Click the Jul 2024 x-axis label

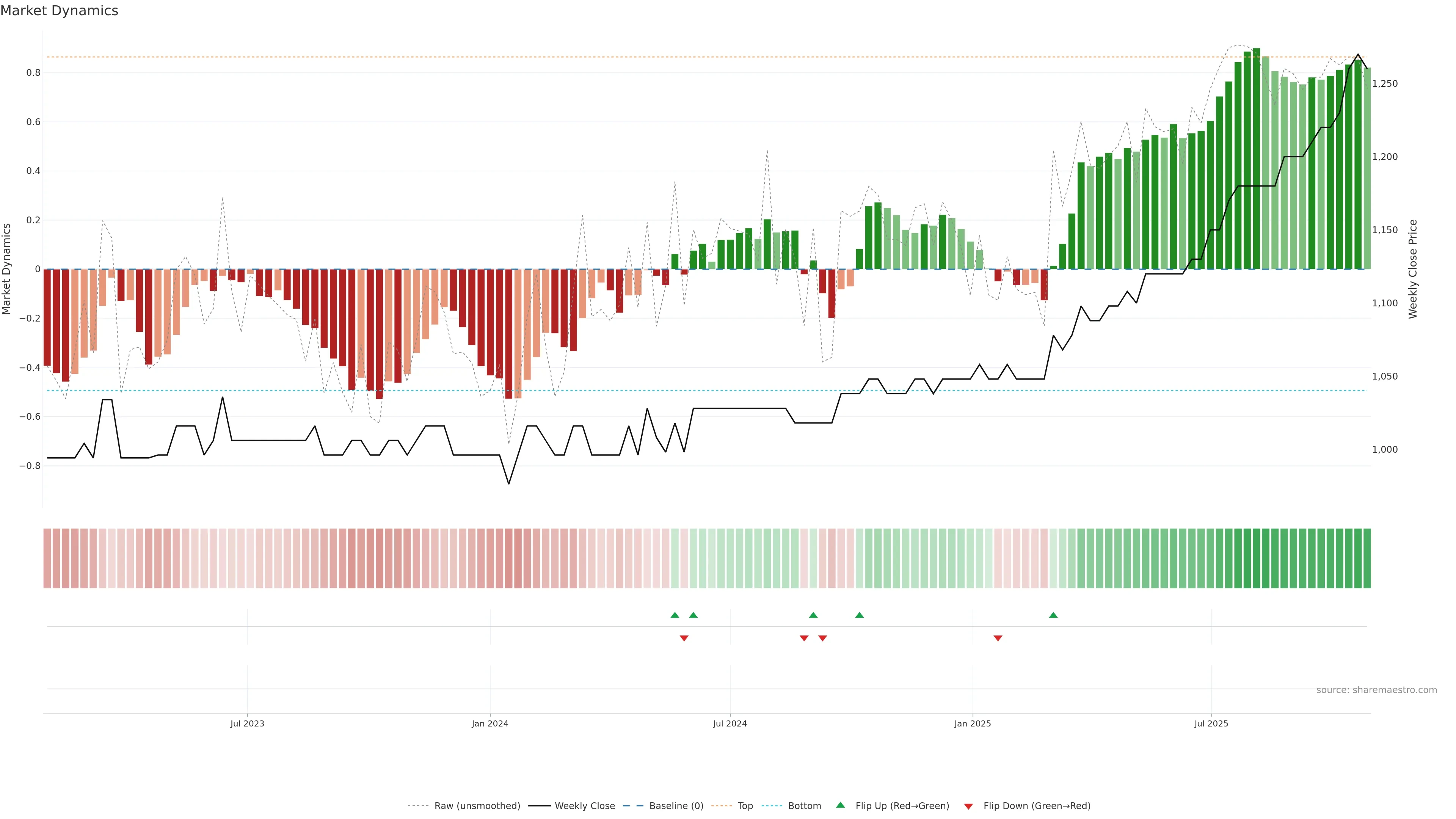(x=730, y=723)
